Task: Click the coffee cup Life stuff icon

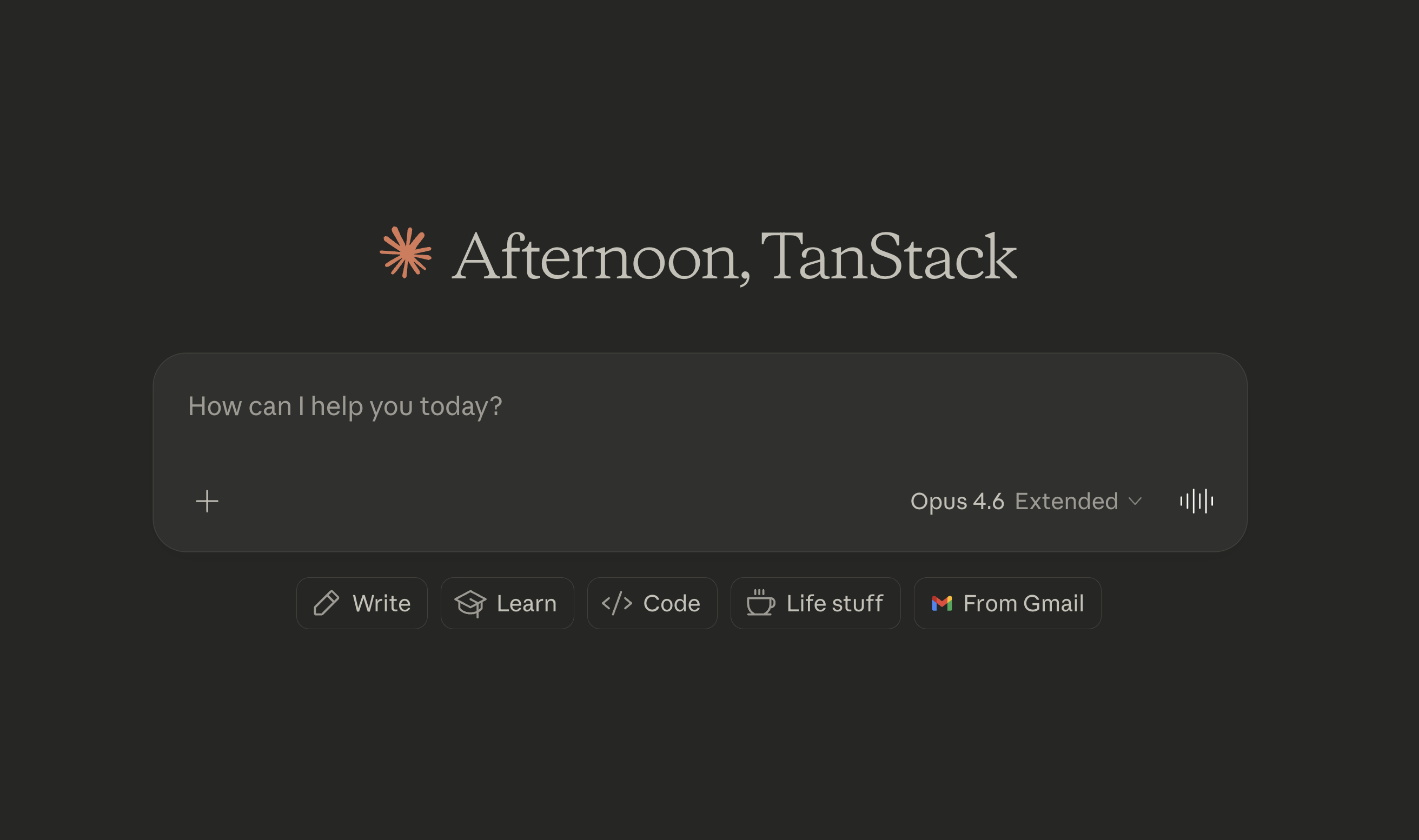Action: point(760,602)
